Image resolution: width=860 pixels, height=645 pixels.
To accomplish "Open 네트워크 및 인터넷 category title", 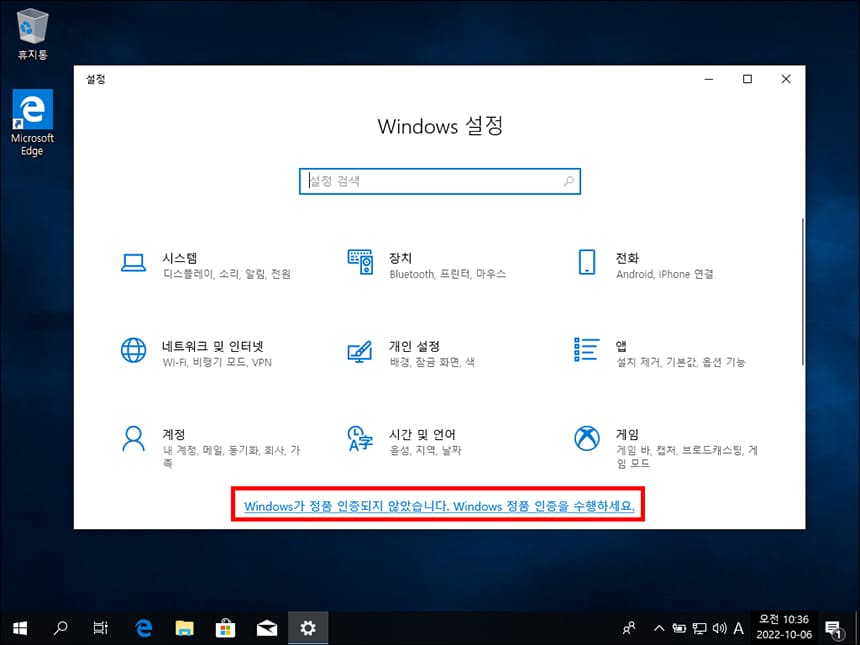I will [213, 346].
